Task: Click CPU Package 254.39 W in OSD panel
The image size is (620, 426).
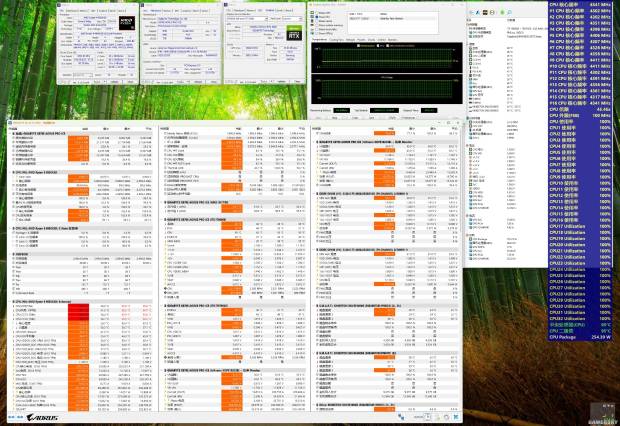Action: pyautogui.click(x=580, y=337)
